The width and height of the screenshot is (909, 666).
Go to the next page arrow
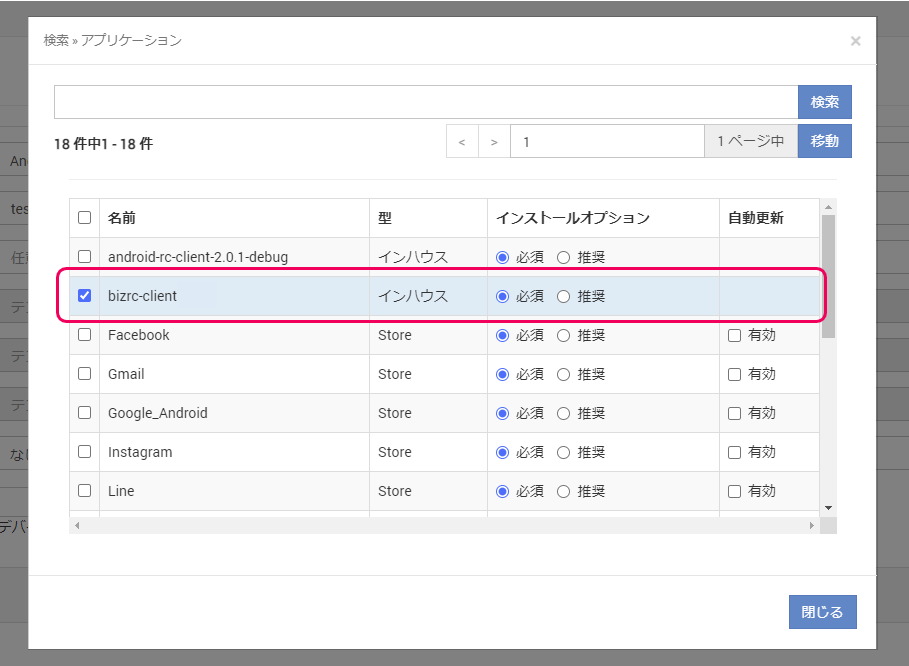click(494, 142)
